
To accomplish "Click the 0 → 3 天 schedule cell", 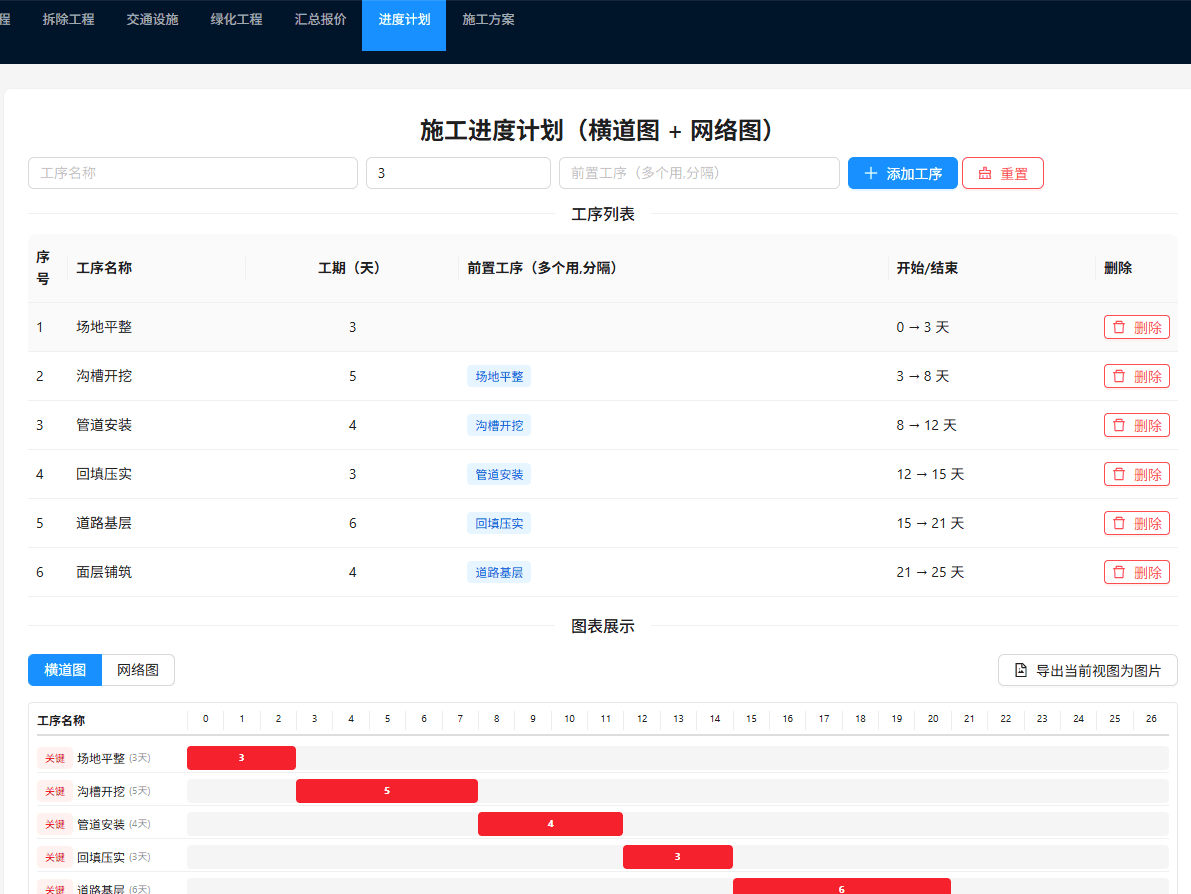I will 923,327.
